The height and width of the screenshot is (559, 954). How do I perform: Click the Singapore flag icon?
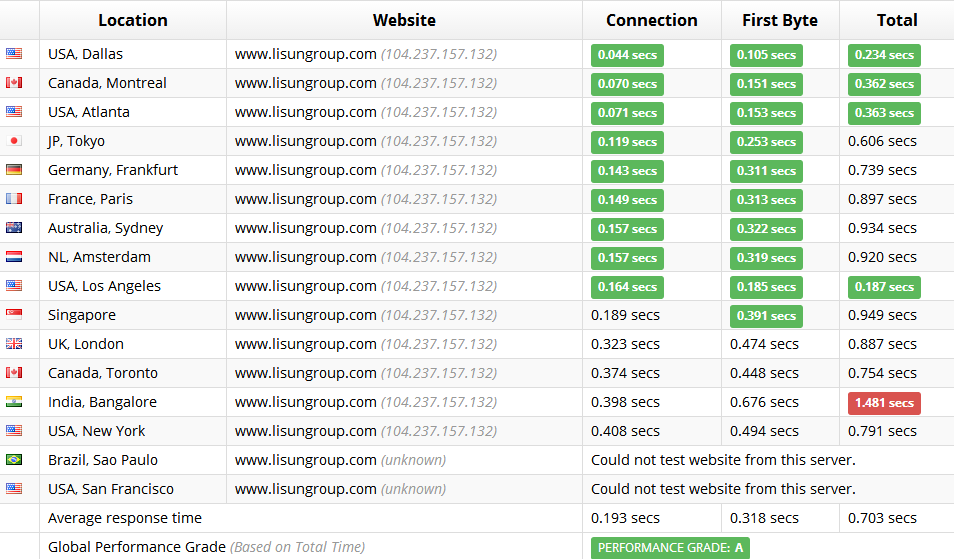click(14, 314)
